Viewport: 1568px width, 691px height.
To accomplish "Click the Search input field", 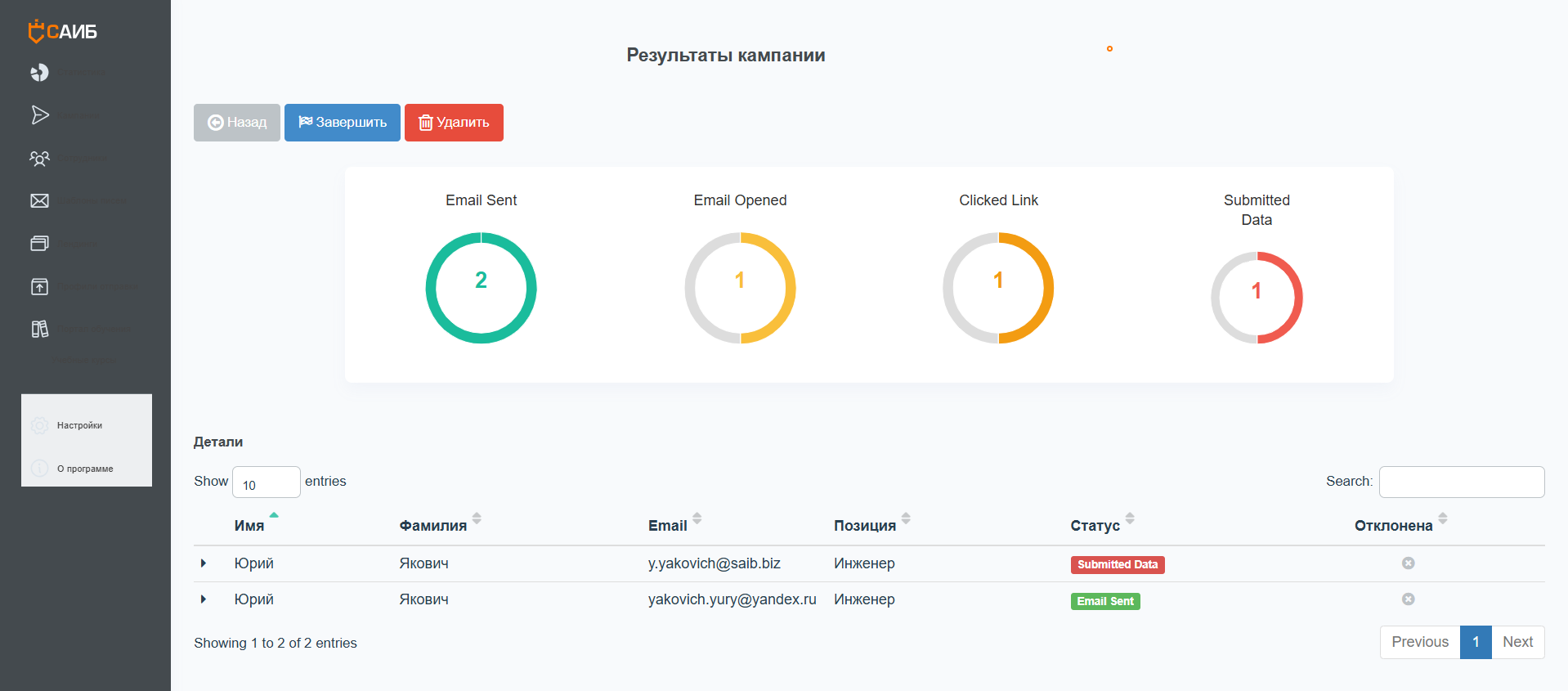I will [1461, 482].
